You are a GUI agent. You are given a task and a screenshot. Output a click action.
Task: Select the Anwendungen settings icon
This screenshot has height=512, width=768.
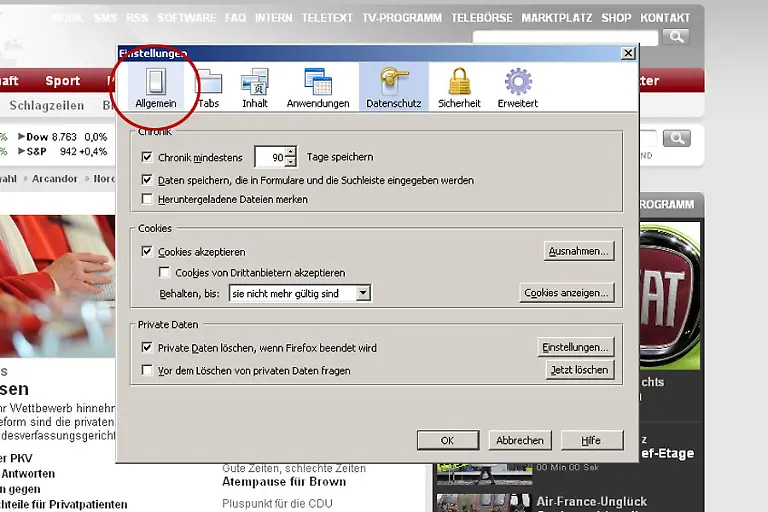pyautogui.click(x=317, y=87)
